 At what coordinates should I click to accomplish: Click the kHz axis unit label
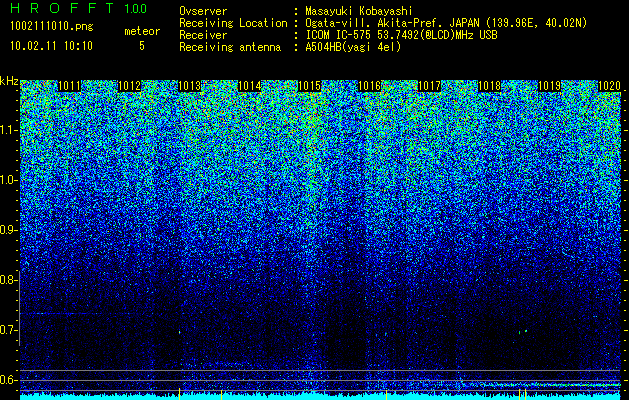pos(9,81)
